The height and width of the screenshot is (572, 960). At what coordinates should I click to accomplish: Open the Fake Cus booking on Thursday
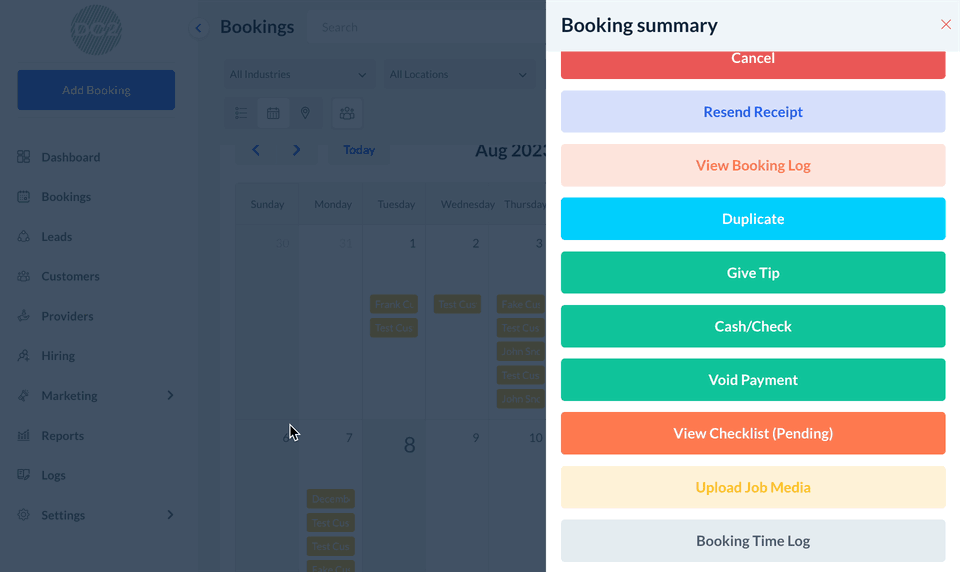[x=521, y=304]
